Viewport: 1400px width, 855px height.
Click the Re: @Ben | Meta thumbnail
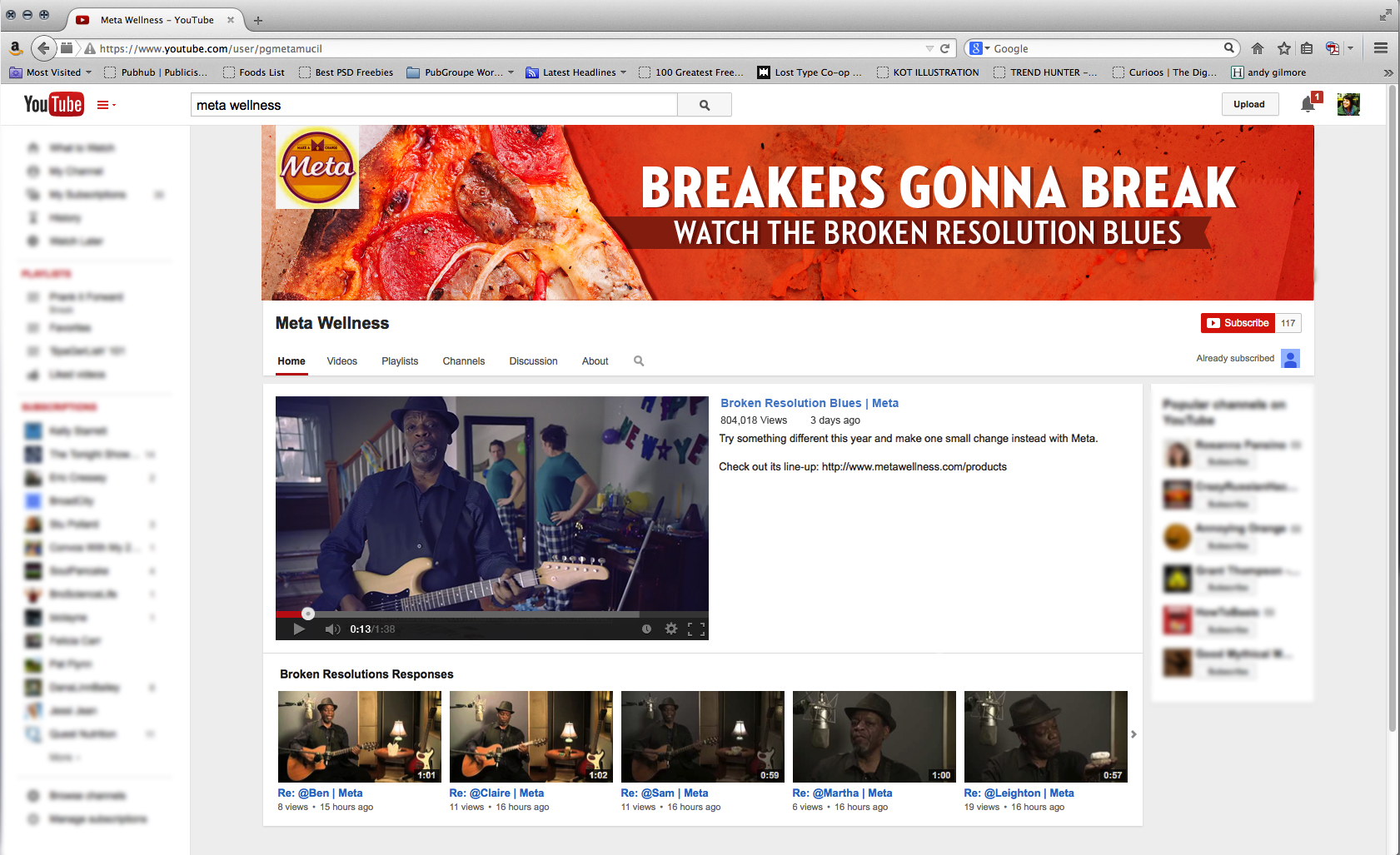pos(360,736)
